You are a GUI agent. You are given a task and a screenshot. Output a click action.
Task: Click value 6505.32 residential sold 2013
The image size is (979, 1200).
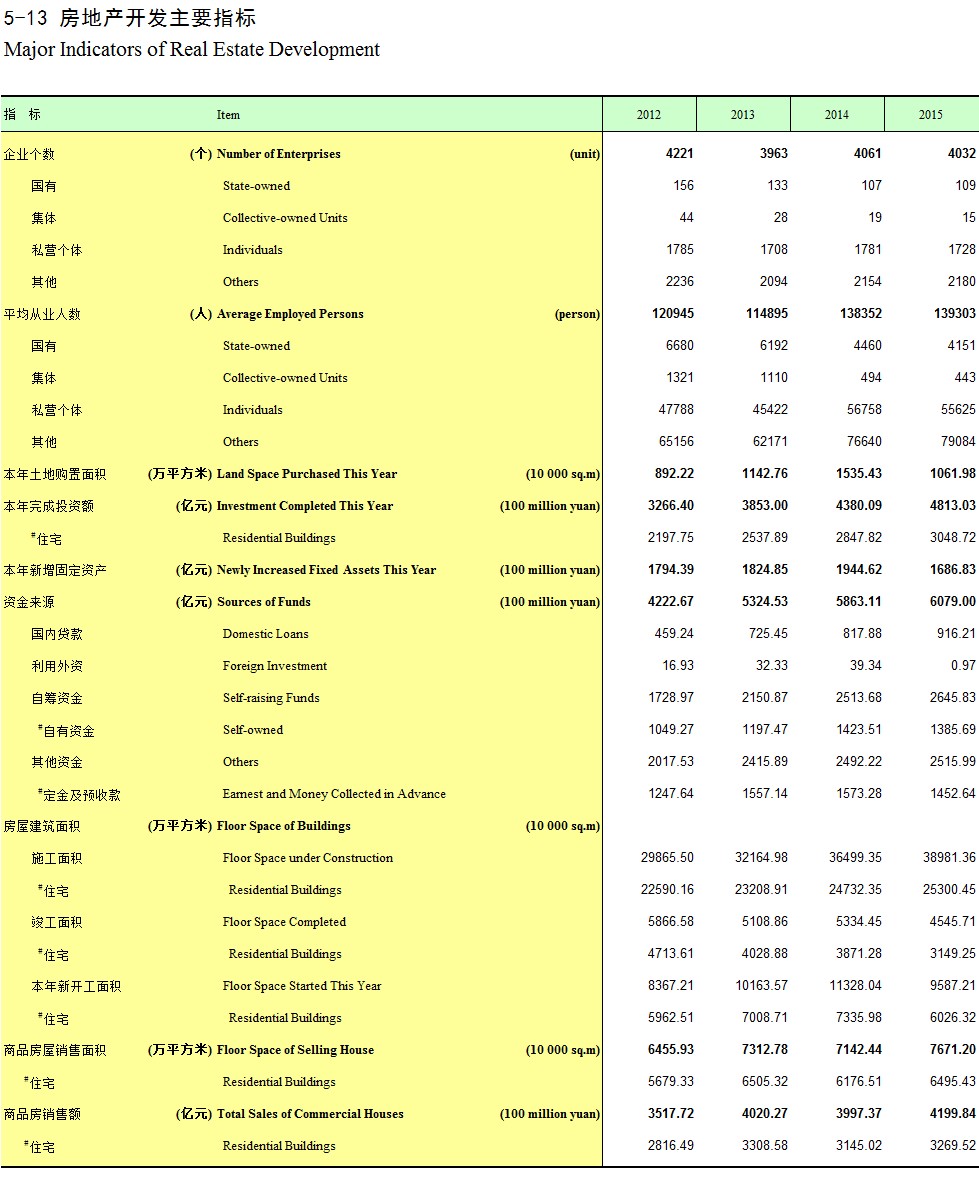pos(765,1082)
